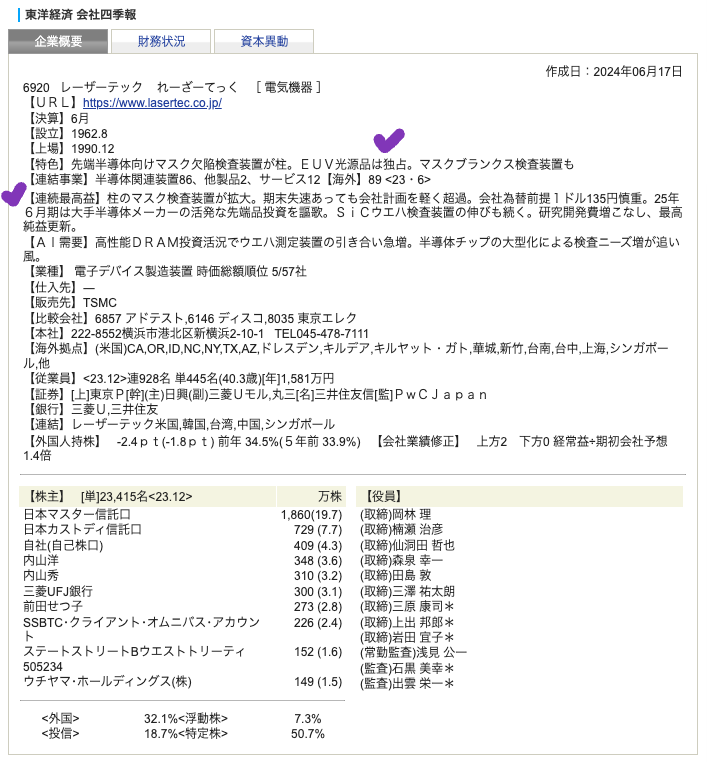The image size is (707, 762).
Task: Click the 【特色】 description line
Action: (298, 164)
